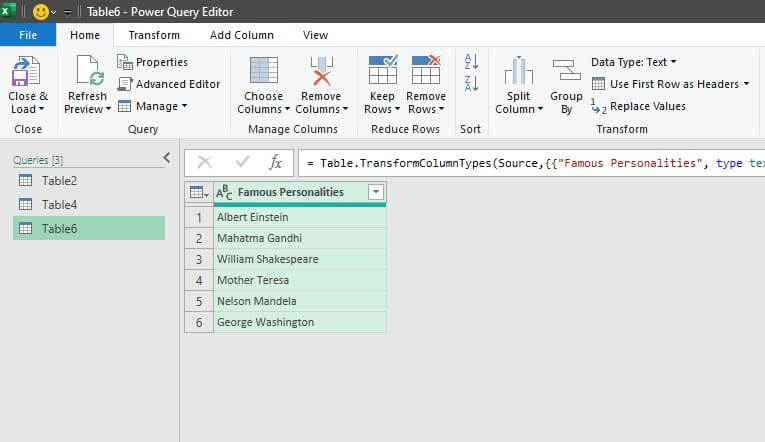This screenshot has height=442, width=765.
Task: Open the Remove Rows dropdown arrow
Action: pyautogui.click(x=441, y=109)
